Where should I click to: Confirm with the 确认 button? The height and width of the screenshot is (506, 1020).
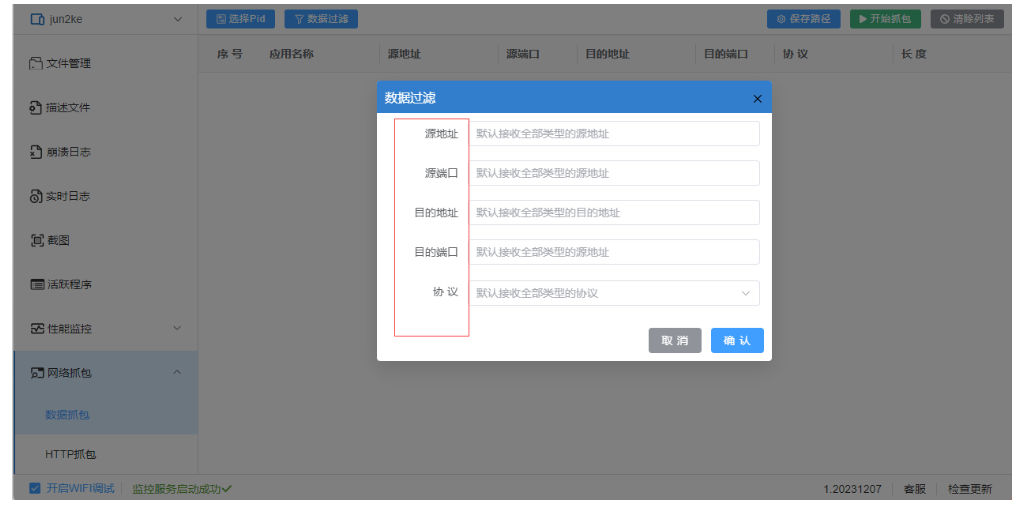(x=737, y=340)
